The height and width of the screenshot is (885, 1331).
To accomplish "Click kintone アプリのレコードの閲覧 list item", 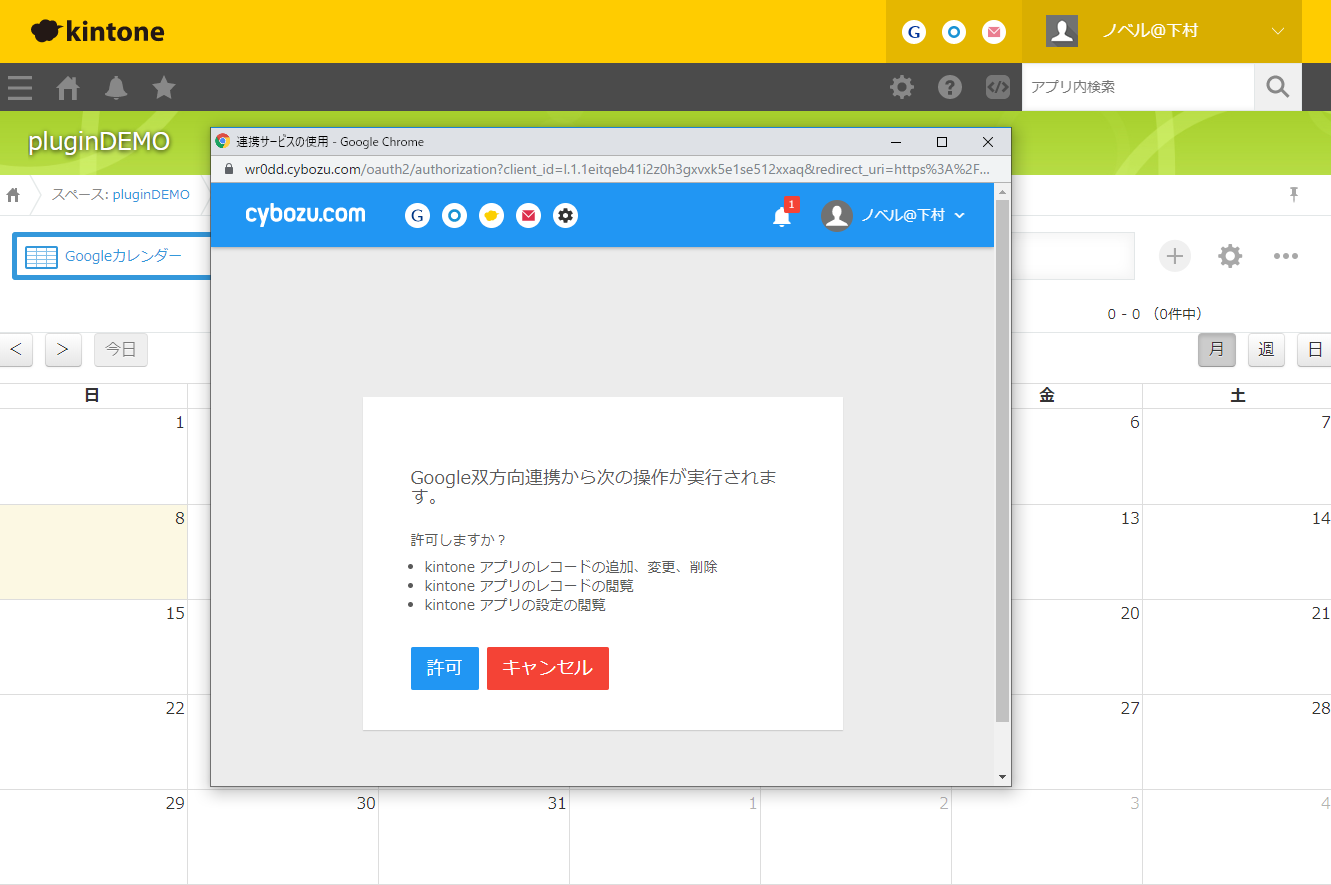I will pos(529,586).
